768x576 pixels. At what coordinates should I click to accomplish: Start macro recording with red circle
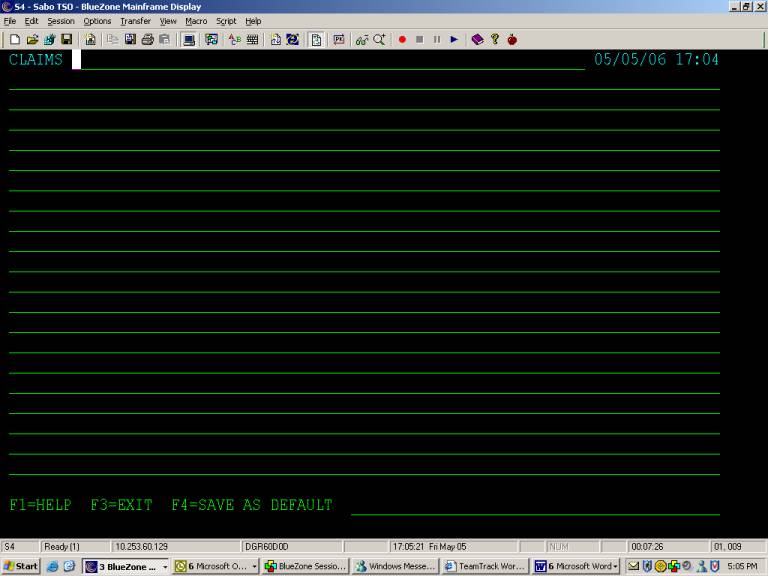[402, 40]
